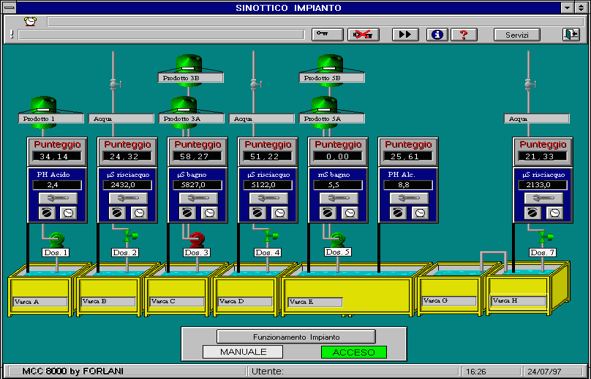Click the exit door icon
591x379 pixels.
pyautogui.click(x=571, y=35)
